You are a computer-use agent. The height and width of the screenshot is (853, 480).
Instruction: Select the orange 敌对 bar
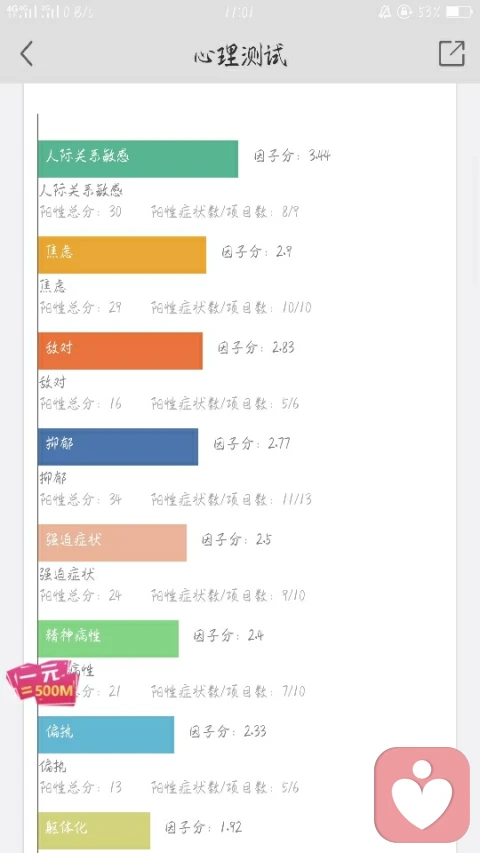pyautogui.click(x=120, y=351)
